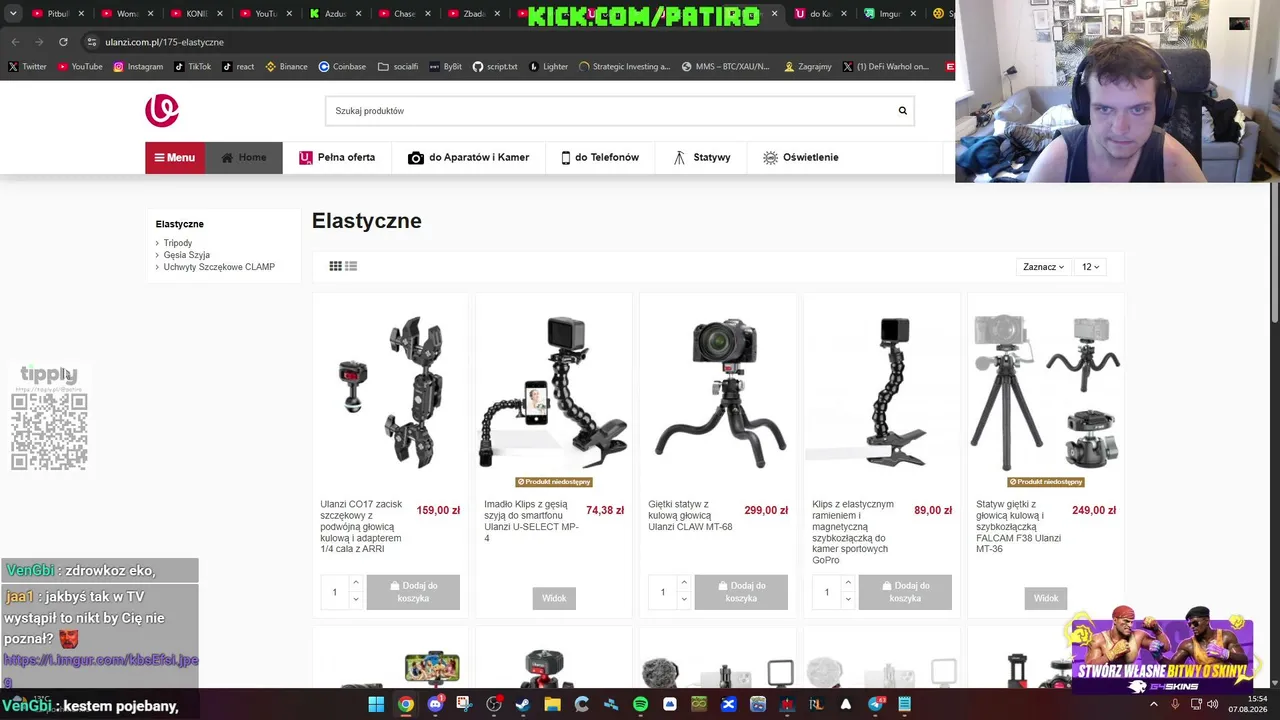The height and width of the screenshot is (720, 1280).
Task: Open Chrome from the taskbar
Action: (405, 704)
